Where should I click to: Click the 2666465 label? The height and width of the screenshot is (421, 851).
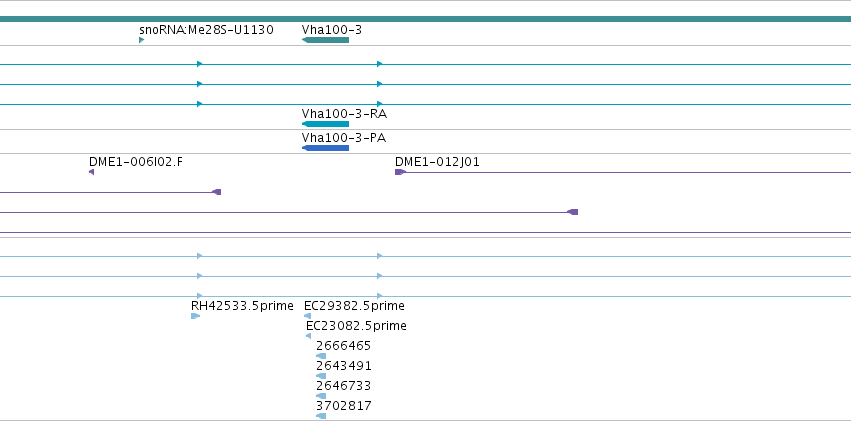click(344, 346)
